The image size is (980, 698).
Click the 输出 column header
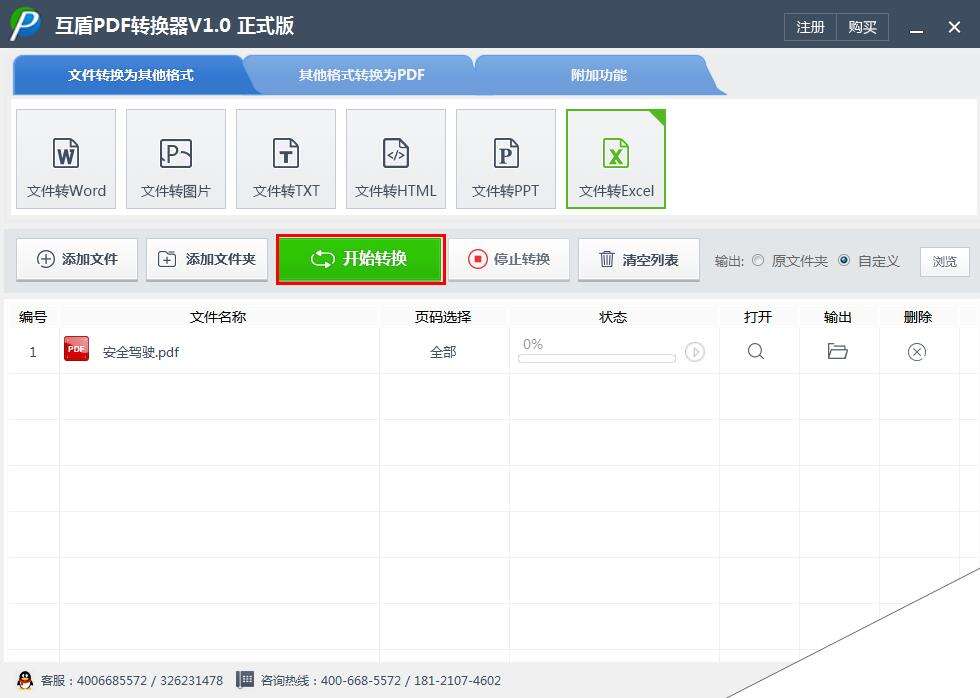click(838, 317)
